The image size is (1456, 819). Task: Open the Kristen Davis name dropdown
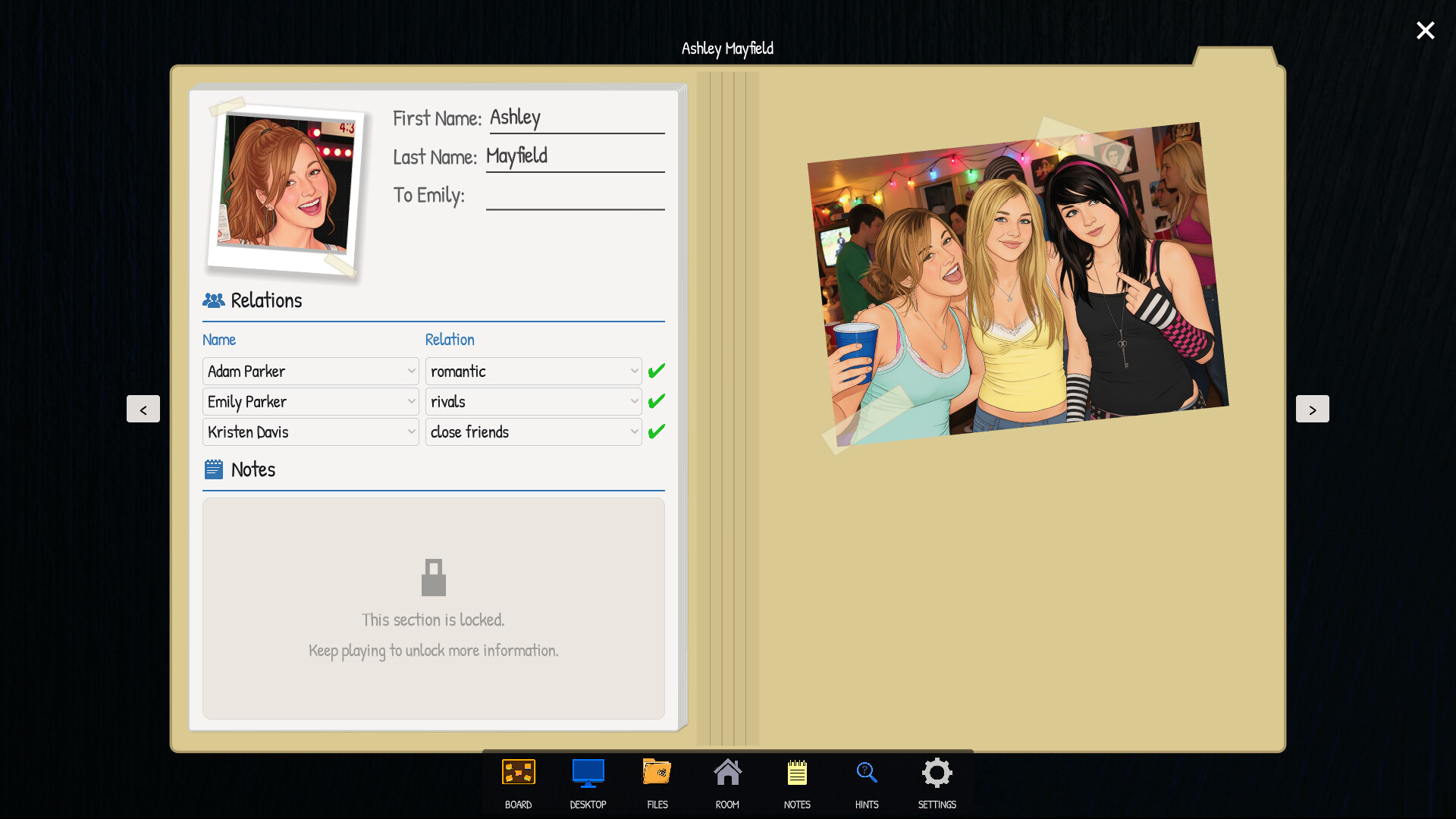pos(310,432)
